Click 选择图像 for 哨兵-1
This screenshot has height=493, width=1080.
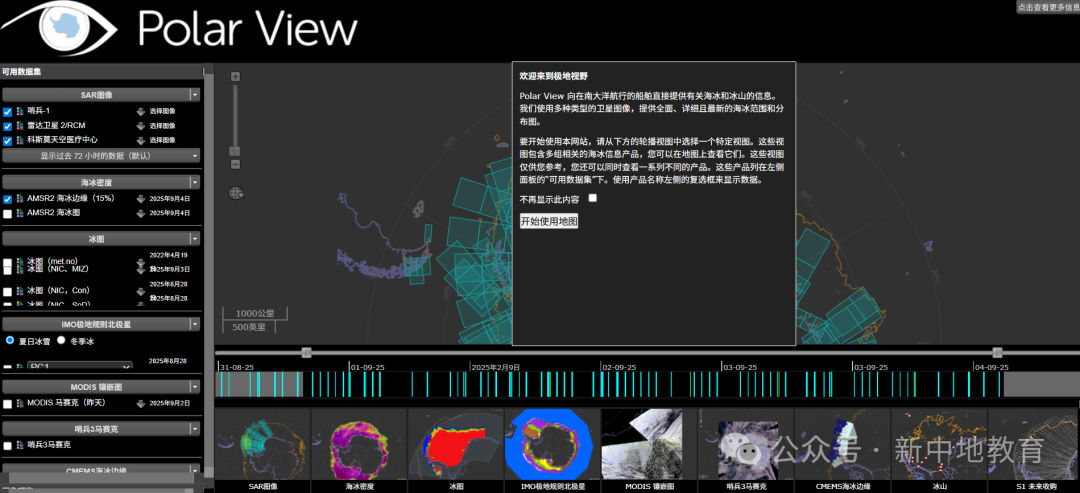point(163,111)
